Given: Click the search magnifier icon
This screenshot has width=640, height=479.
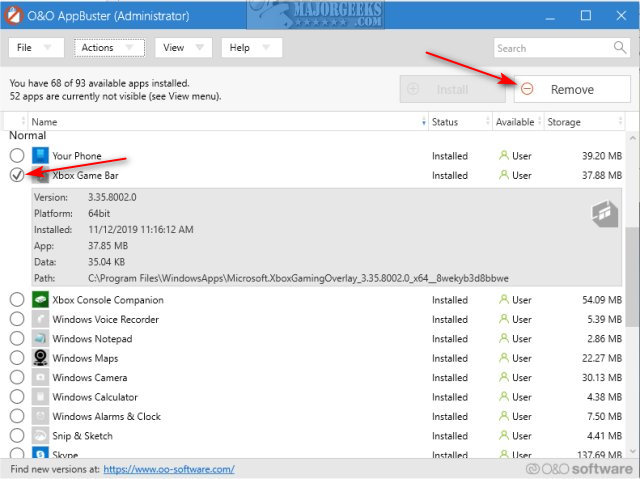Looking at the screenshot, I should [620, 47].
